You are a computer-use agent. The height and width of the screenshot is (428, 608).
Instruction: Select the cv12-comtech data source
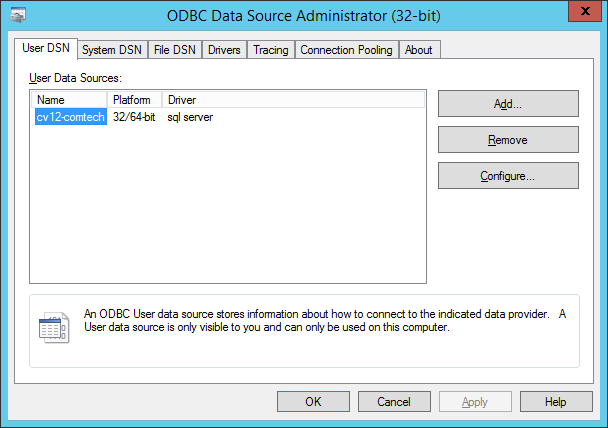tap(71, 117)
